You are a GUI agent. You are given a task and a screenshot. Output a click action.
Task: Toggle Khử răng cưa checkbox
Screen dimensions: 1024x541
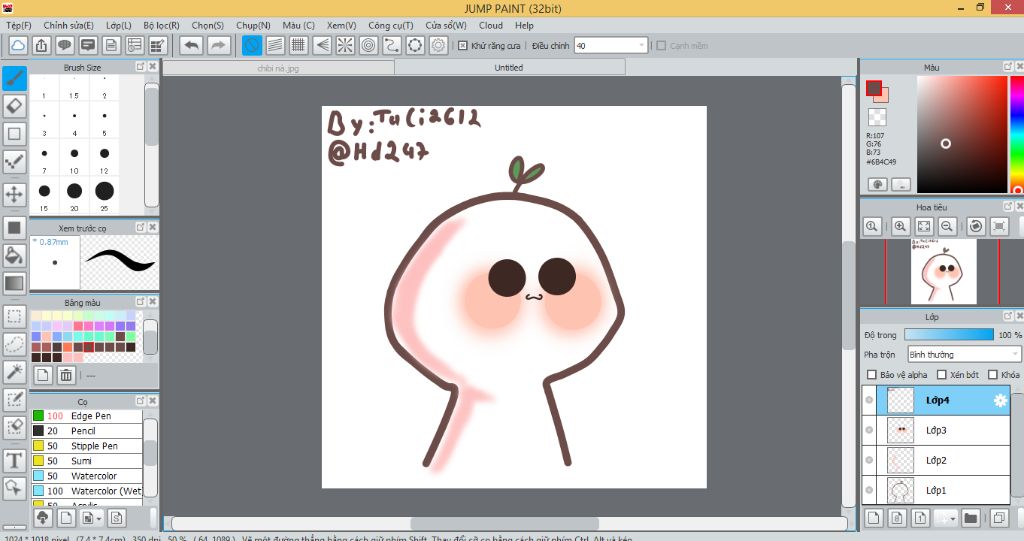coord(462,46)
